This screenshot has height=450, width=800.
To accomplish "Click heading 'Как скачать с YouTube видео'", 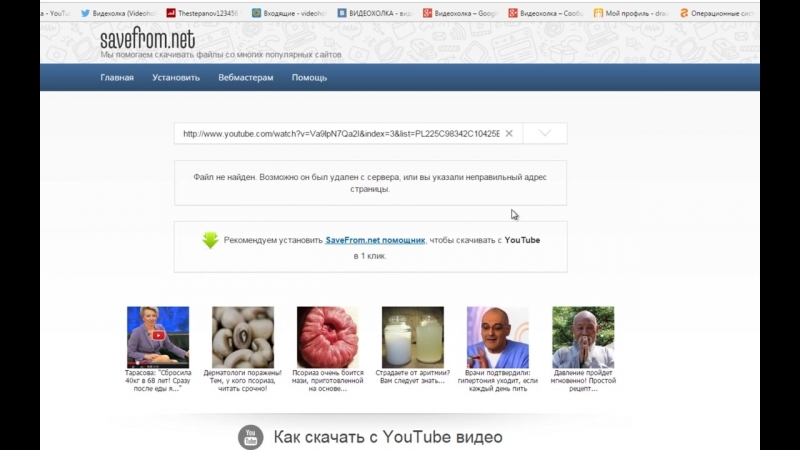I will coord(388,437).
